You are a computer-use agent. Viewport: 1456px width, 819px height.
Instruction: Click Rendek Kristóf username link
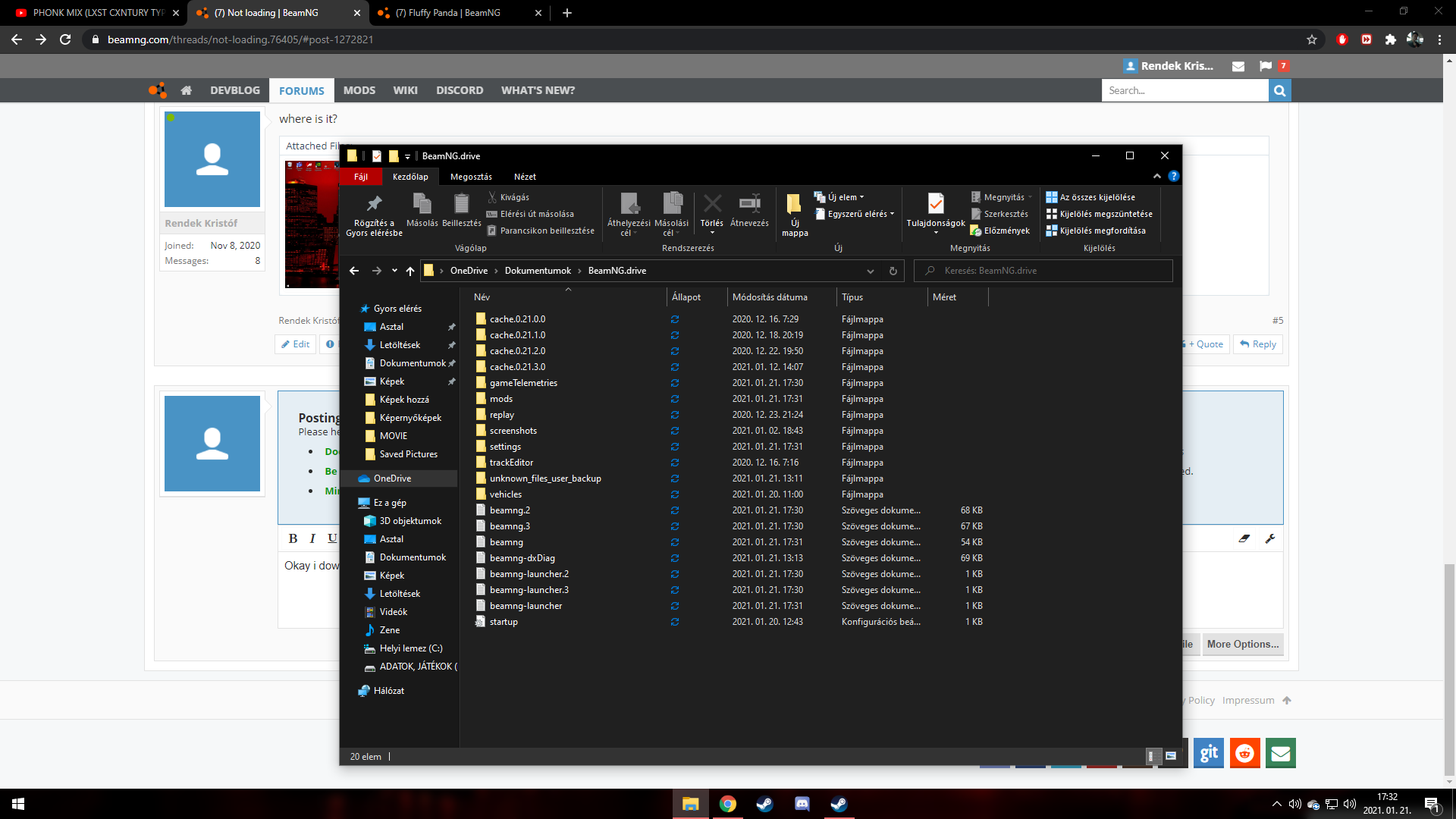pos(201,223)
